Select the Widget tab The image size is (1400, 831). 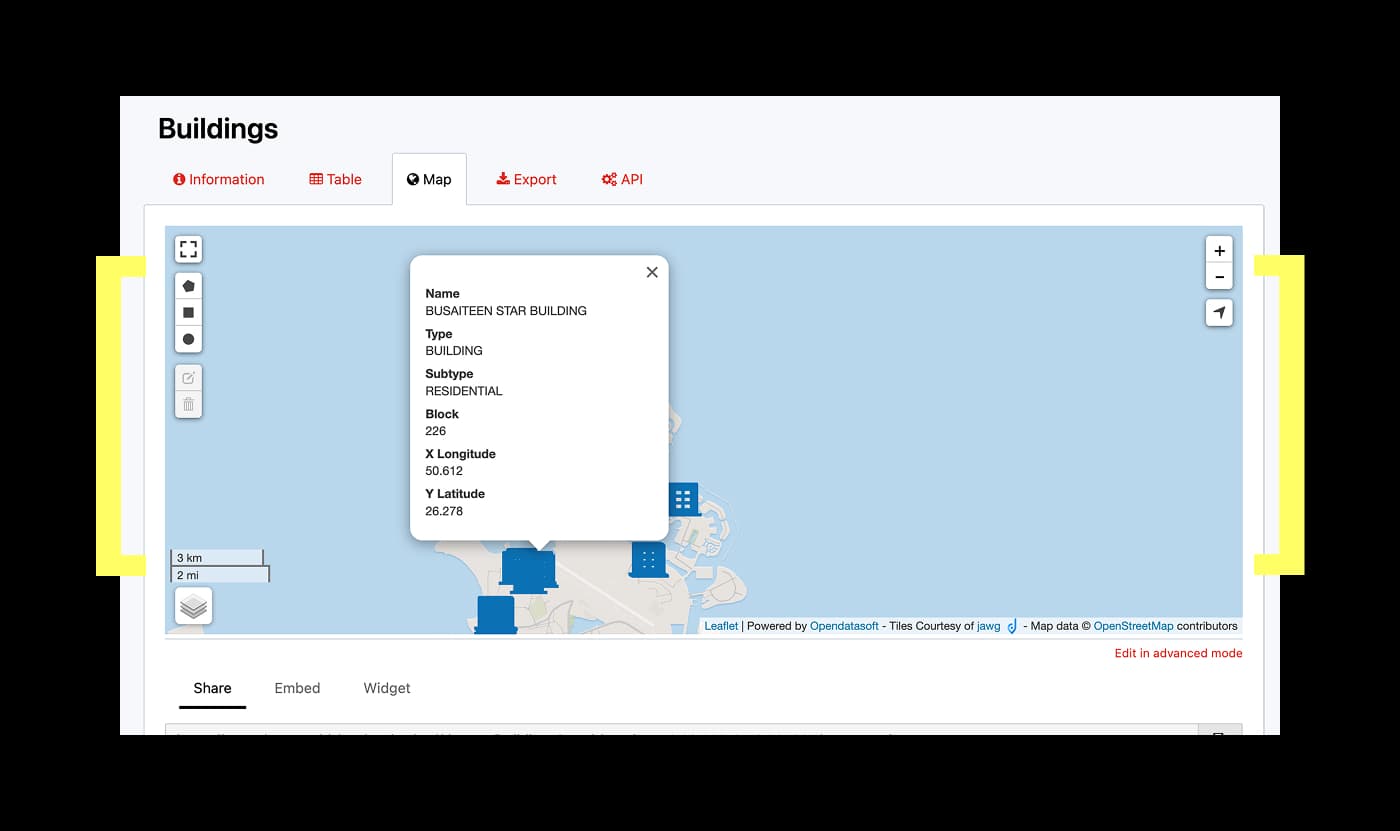(387, 688)
